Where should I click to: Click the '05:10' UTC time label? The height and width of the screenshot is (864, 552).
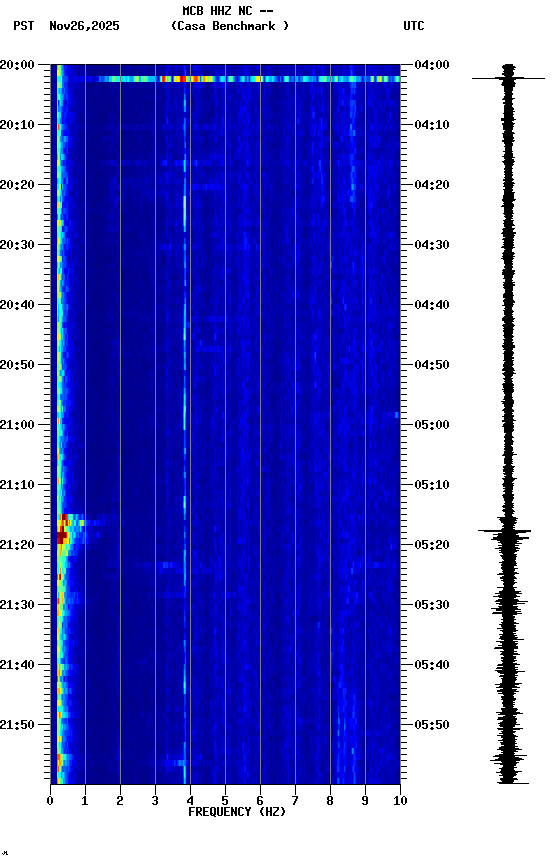click(x=432, y=485)
